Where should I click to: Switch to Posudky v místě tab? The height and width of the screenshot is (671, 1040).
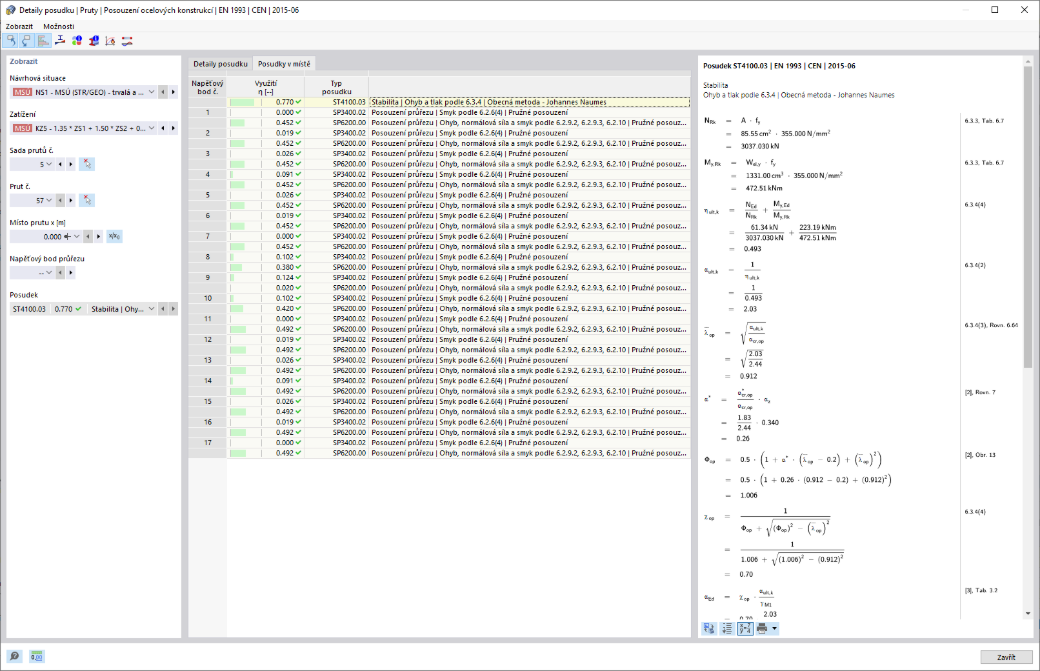click(x=284, y=64)
